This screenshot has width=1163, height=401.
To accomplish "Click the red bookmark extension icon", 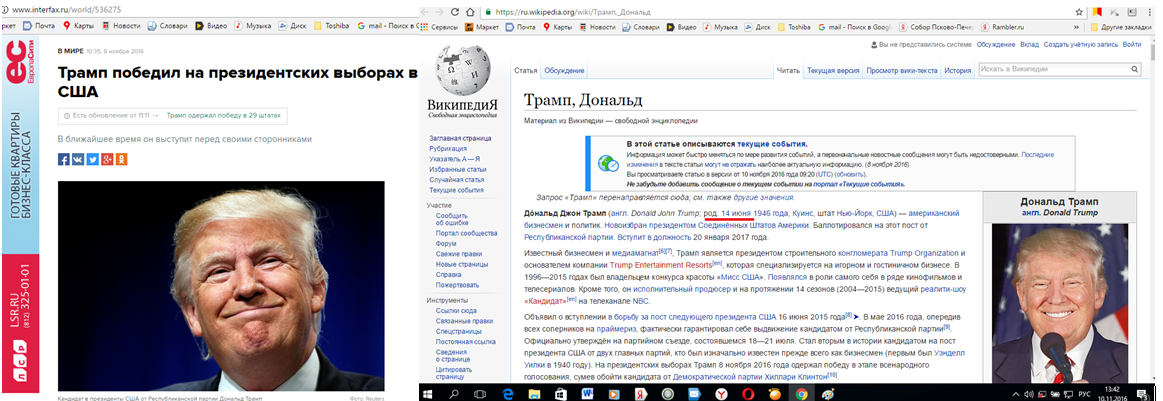I will pos(1096,12).
